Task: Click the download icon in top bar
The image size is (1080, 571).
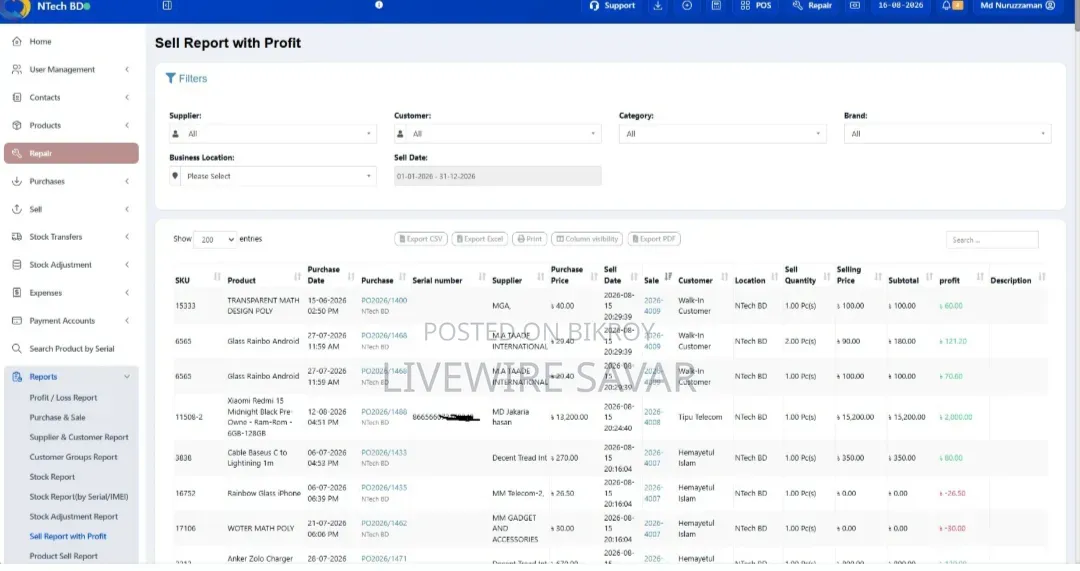Action: pos(658,6)
